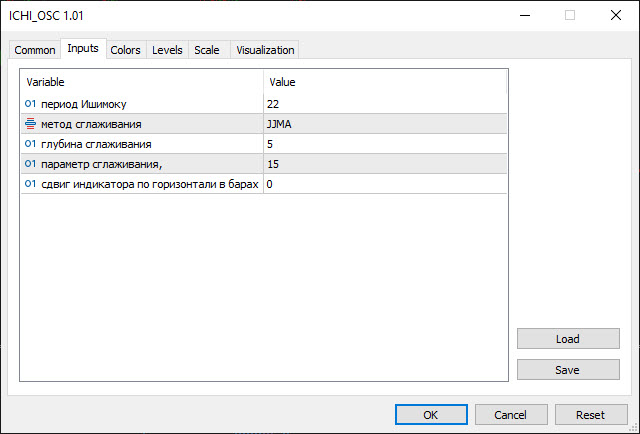Click the integer icon beside период Ишимоку

[x=29, y=104]
